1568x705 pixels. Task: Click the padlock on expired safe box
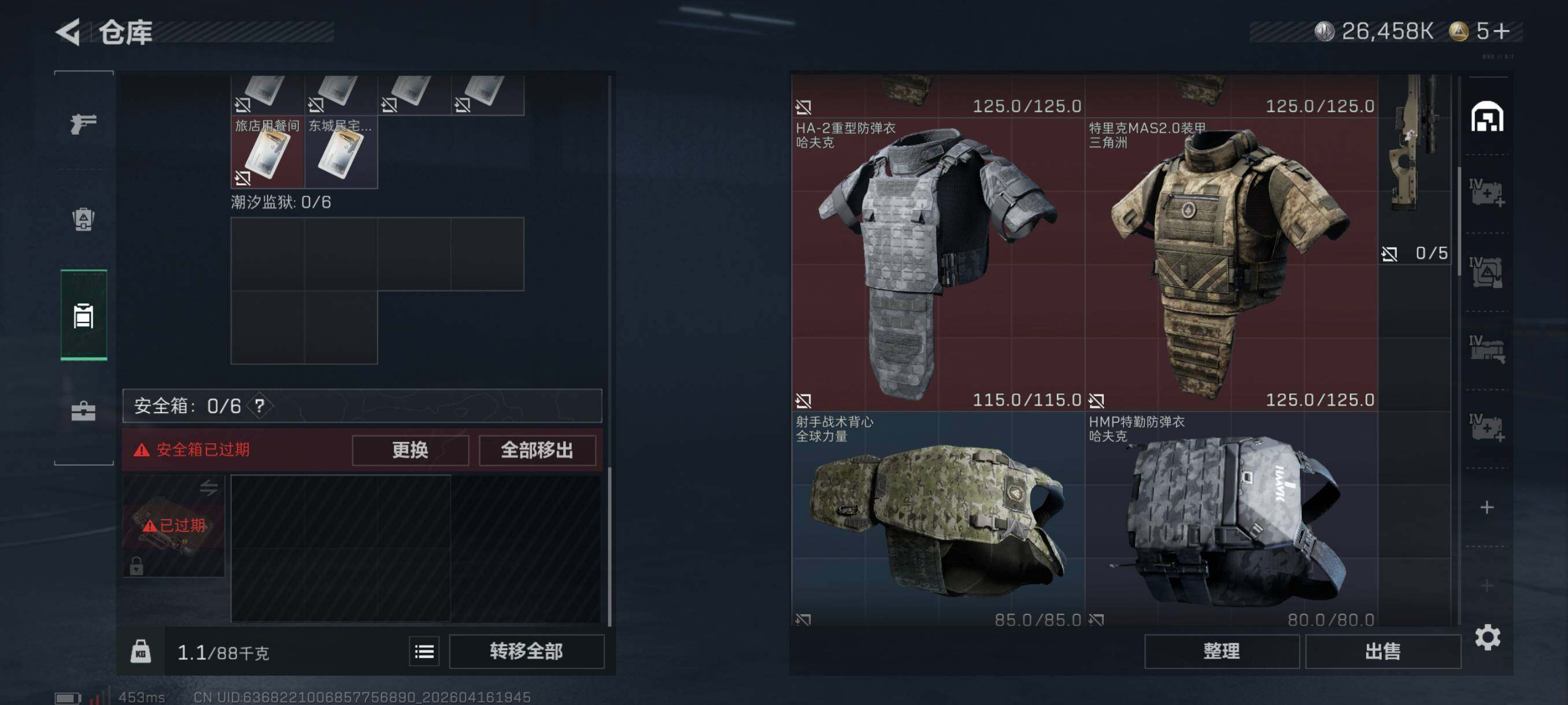136,566
